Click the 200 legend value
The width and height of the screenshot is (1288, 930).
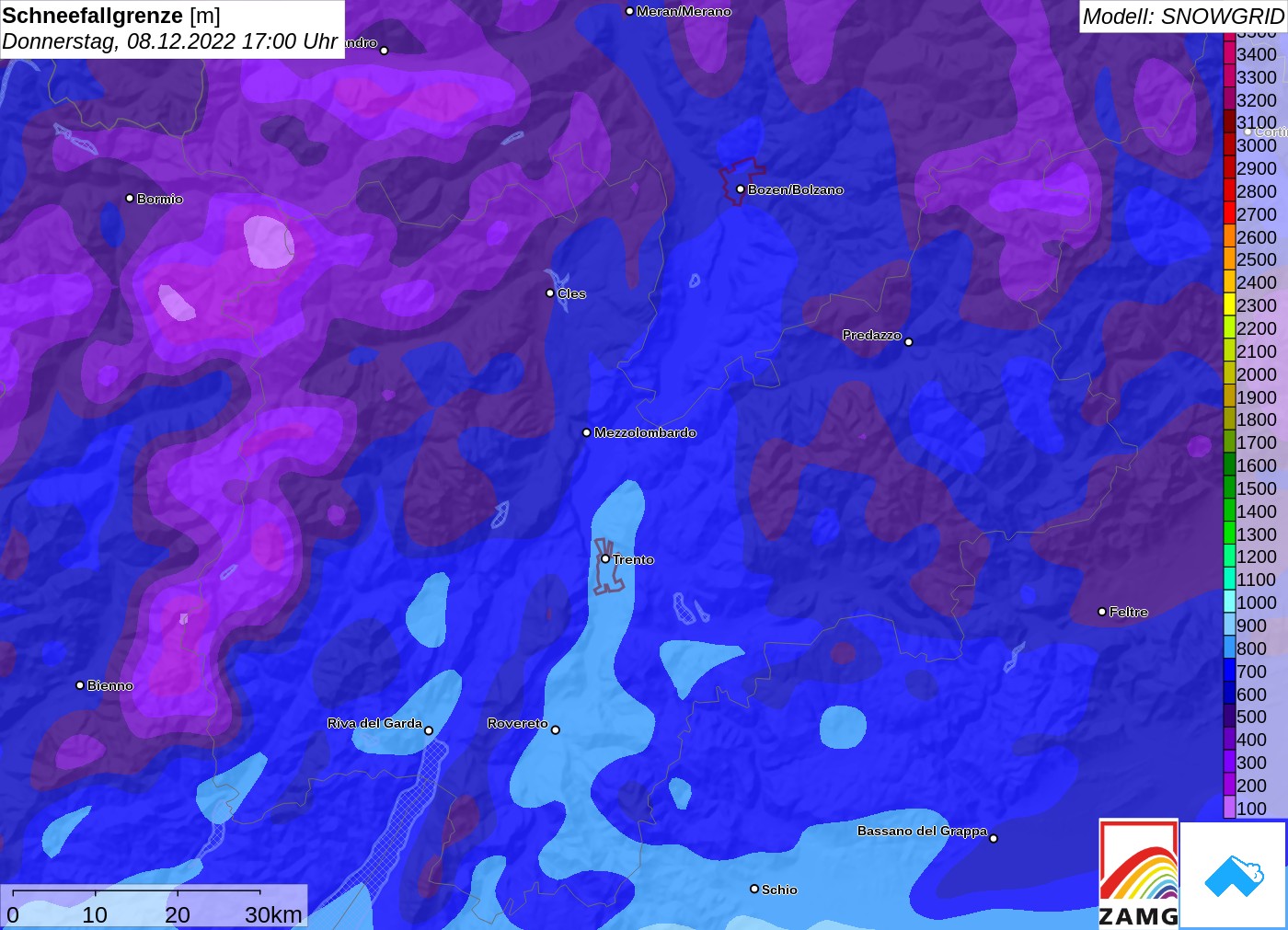coord(1252,785)
